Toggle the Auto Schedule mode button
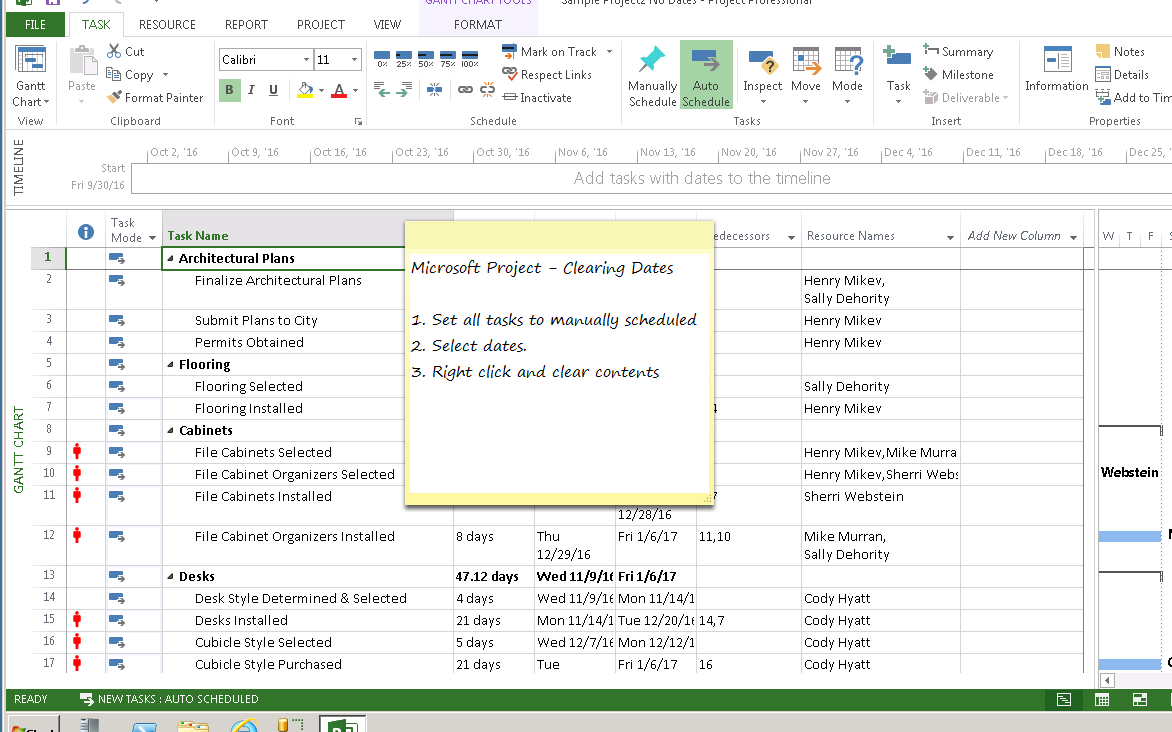 pos(706,75)
